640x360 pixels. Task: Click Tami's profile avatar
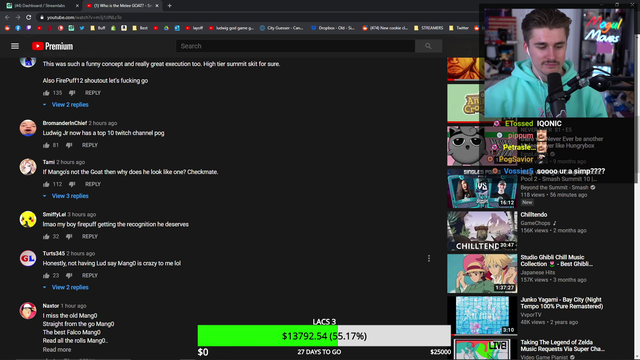coord(28,167)
